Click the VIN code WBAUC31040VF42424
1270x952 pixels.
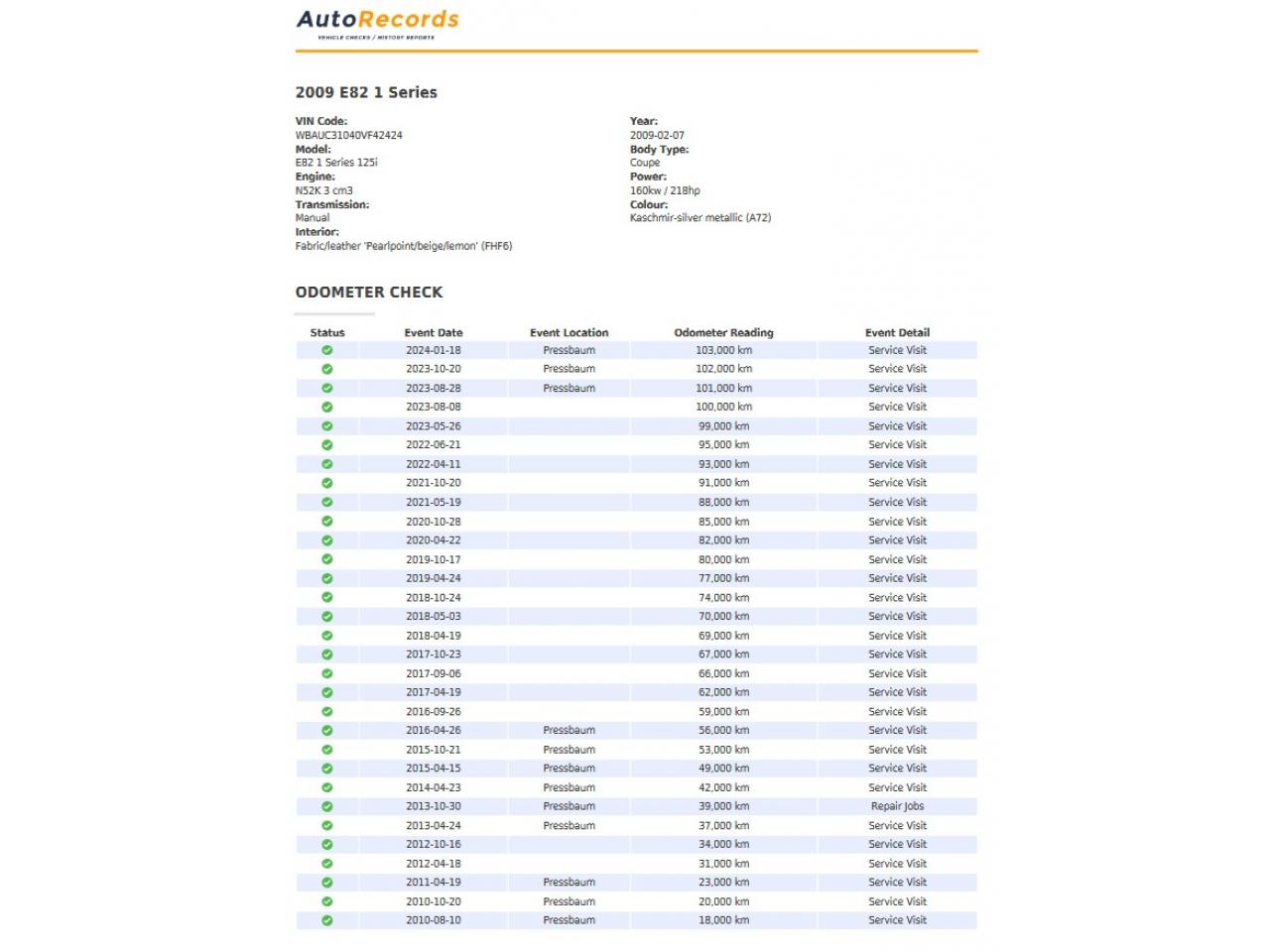tap(348, 136)
